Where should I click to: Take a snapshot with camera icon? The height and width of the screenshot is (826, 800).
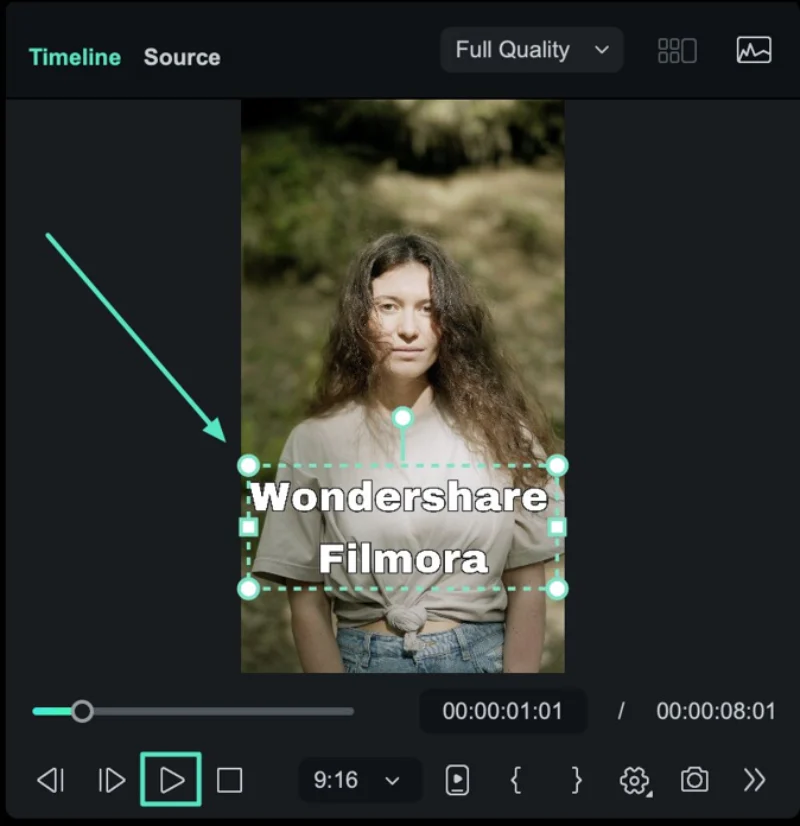point(695,780)
